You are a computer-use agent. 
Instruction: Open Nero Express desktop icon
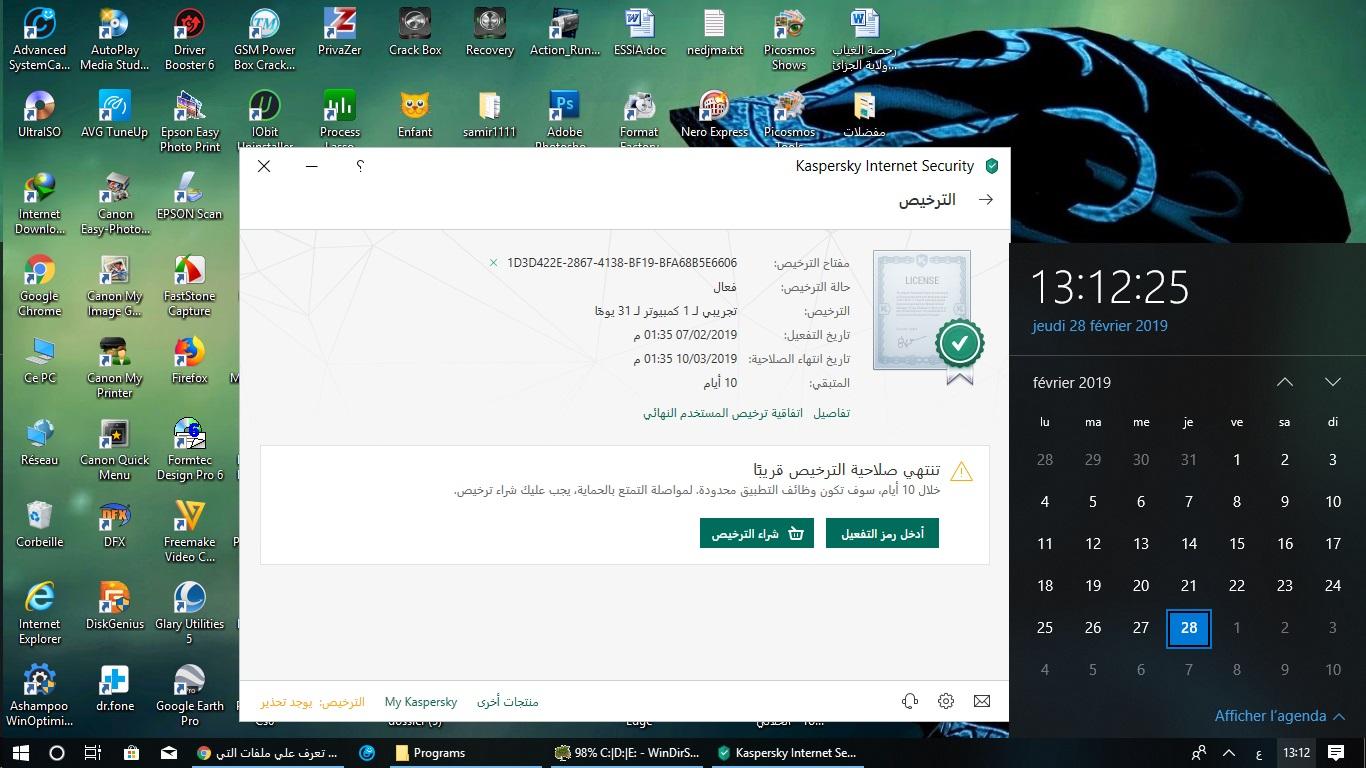[x=715, y=115]
